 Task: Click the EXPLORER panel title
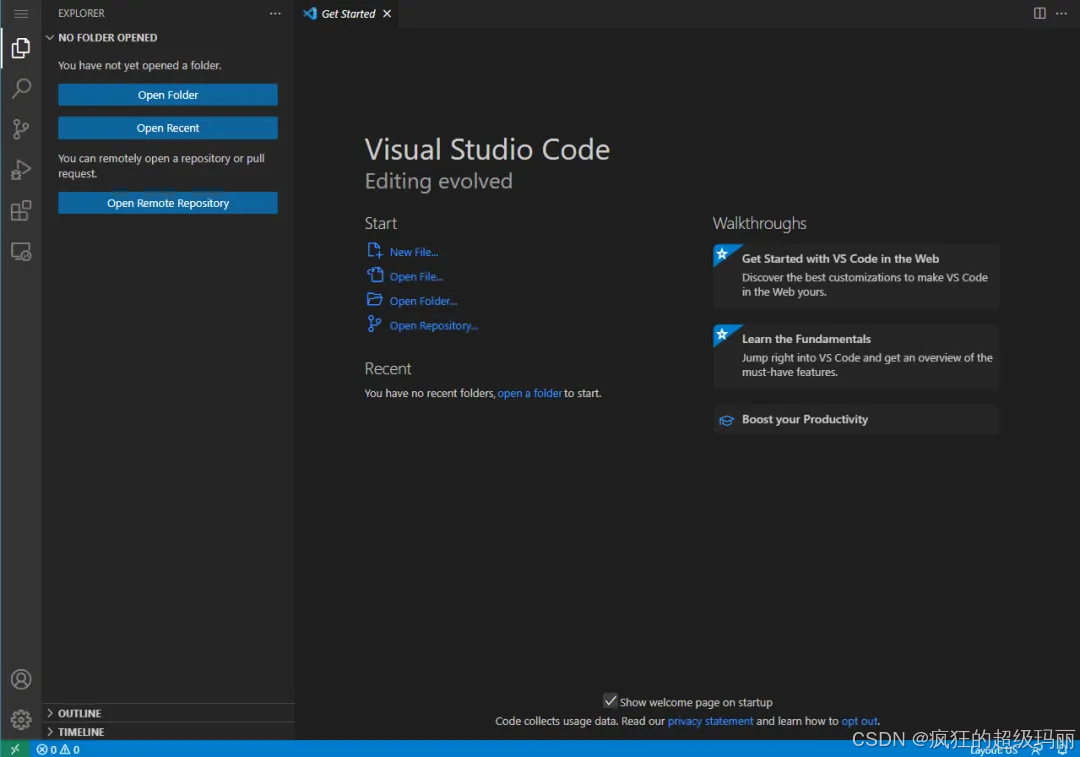[81, 13]
